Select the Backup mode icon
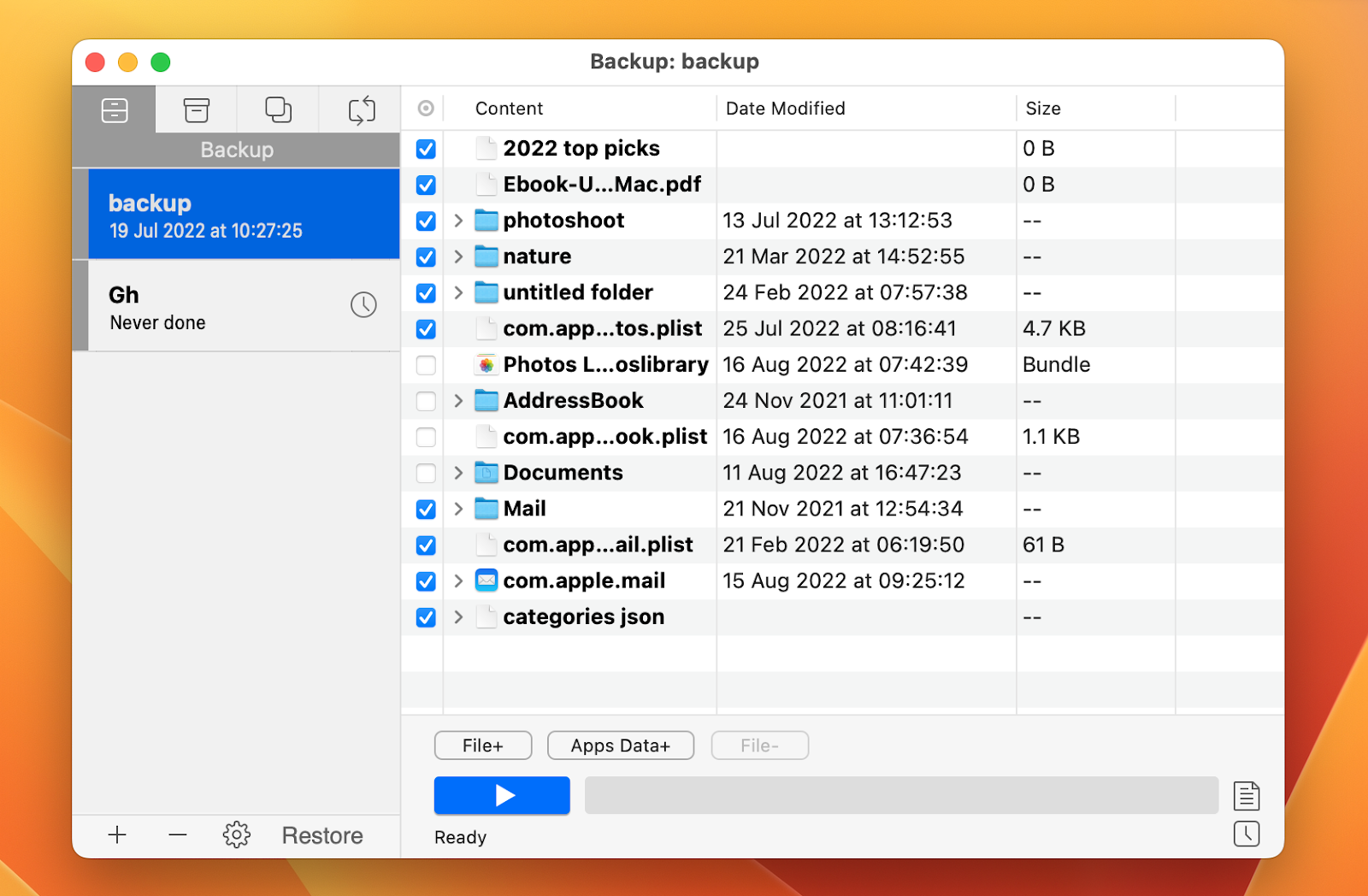This screenshot has width=1368, height=896. pyautogui.click(x=114, y=109)
